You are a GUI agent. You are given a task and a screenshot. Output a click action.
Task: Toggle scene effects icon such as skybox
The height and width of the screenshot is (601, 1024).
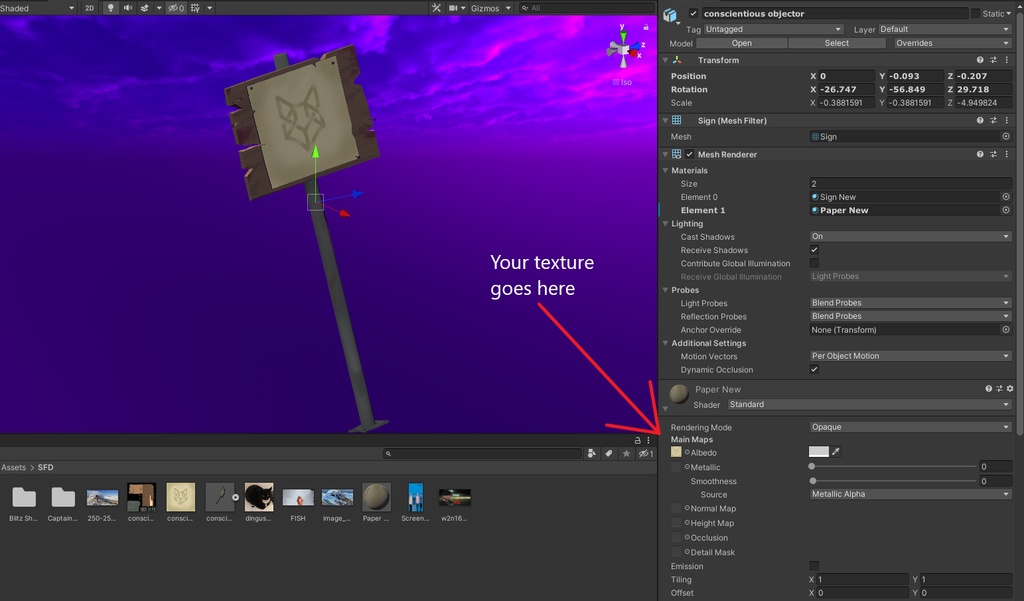145,8
